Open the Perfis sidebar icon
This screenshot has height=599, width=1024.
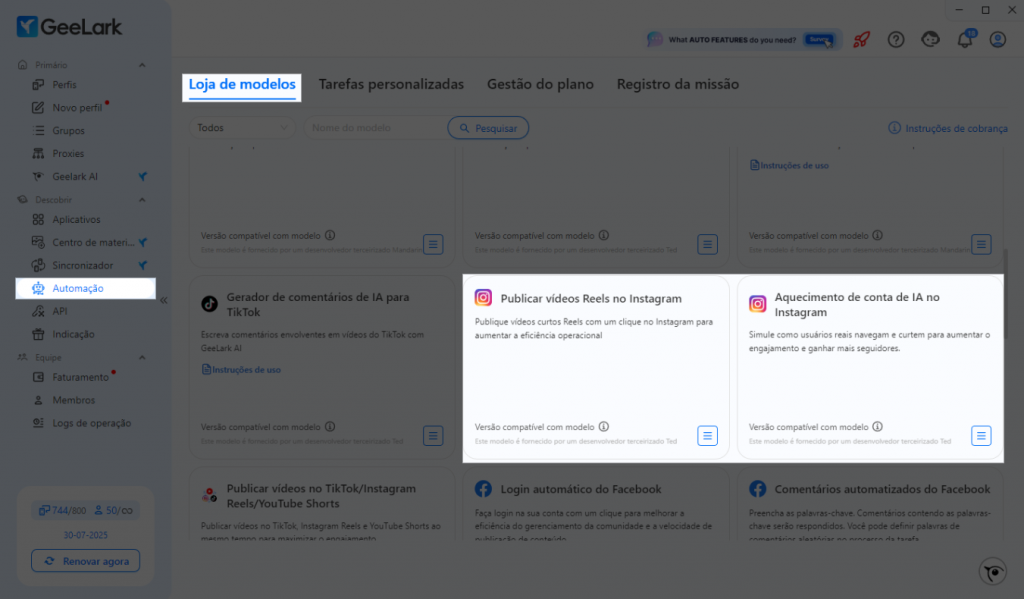[39, 85]
